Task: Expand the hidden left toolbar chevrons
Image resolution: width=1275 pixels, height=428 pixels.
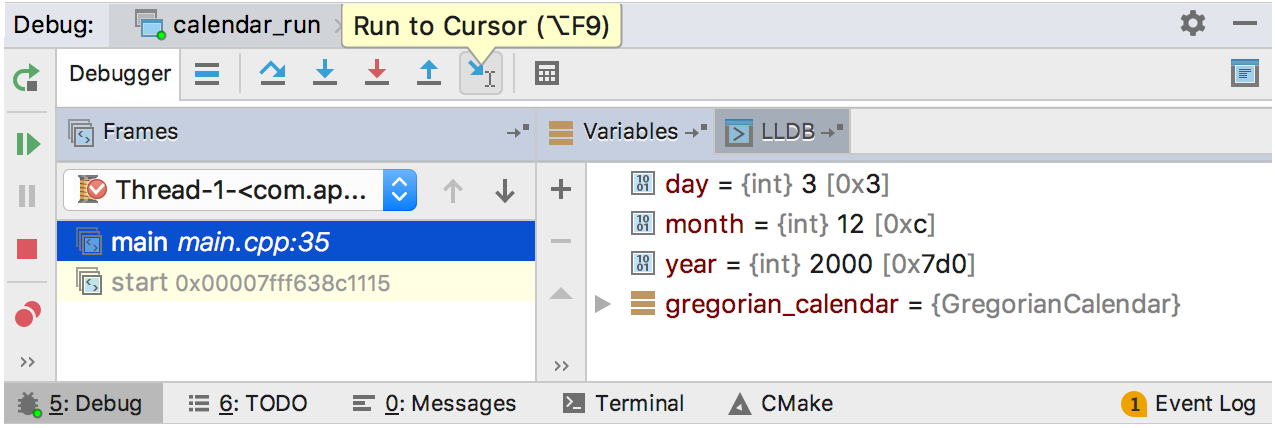Action: point(27,362)
